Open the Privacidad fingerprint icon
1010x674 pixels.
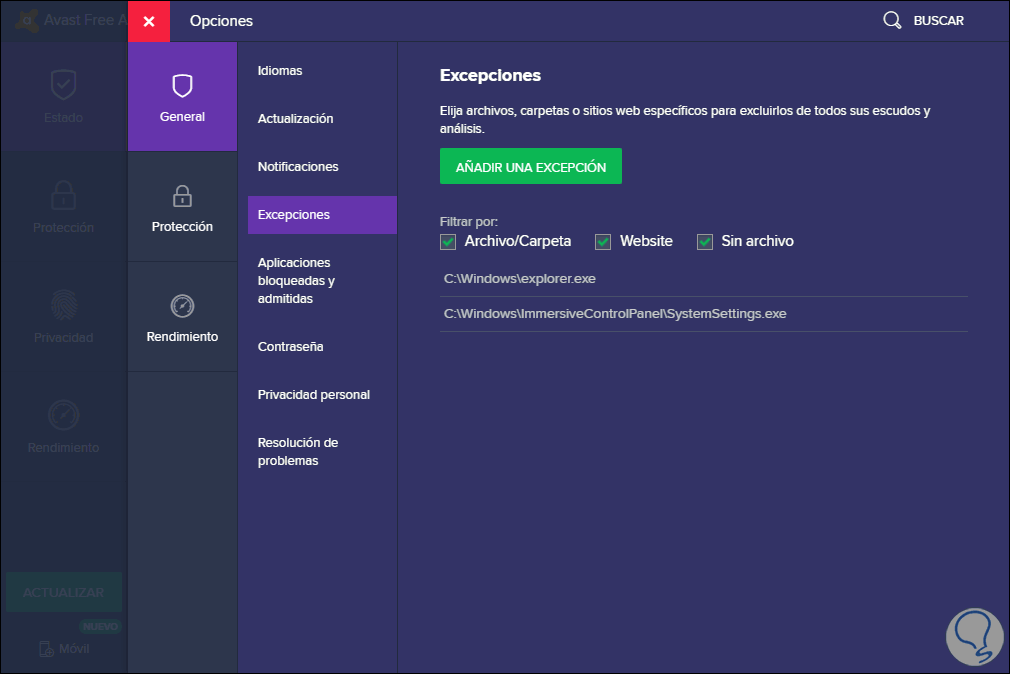click(64, 305)
